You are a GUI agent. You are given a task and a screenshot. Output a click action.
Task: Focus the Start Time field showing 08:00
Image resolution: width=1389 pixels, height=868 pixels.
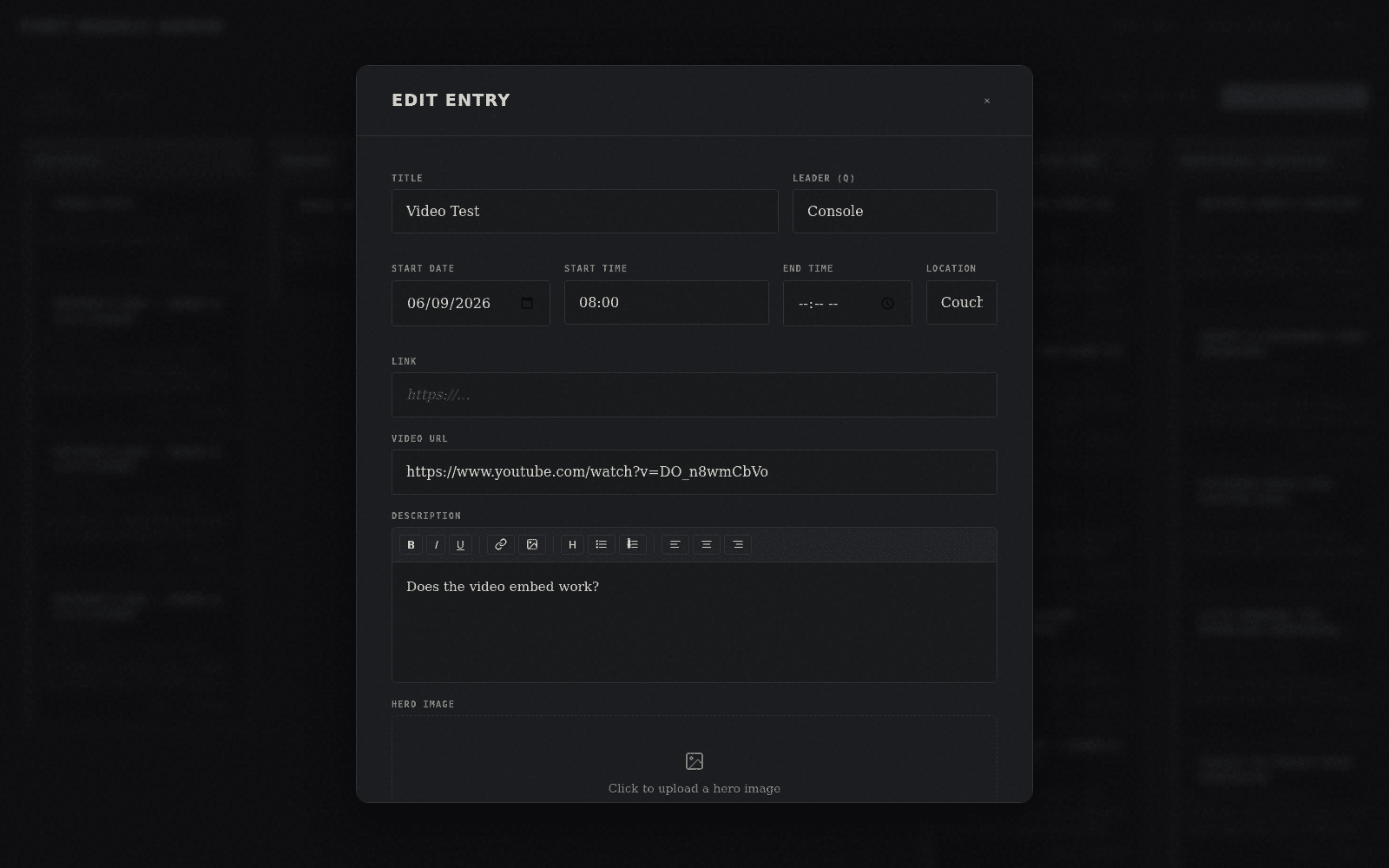pos(667,302)
